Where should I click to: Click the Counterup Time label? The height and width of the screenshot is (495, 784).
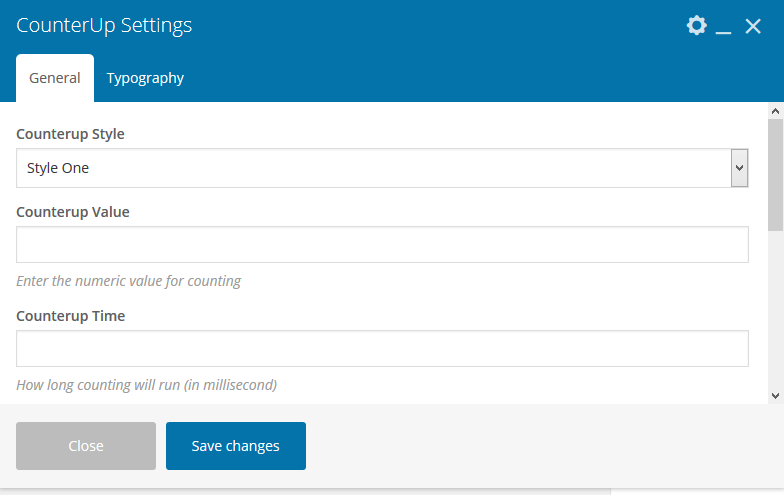[x=71, y=316]
